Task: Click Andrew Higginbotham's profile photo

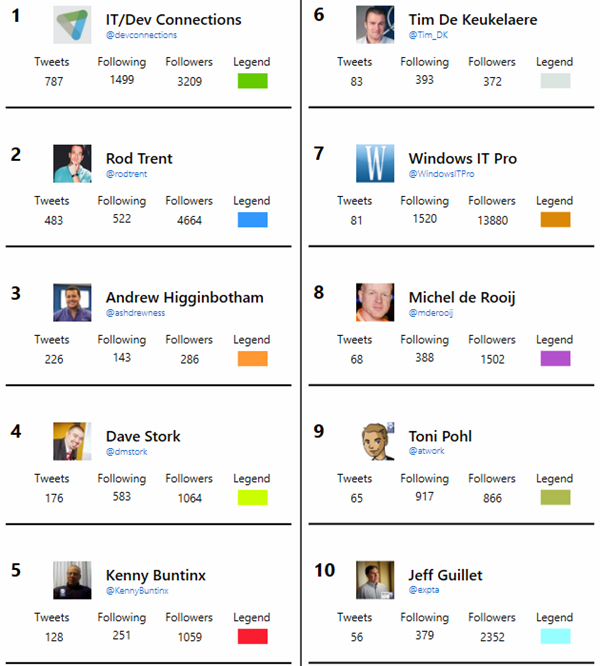Action: tap(72, 302)
